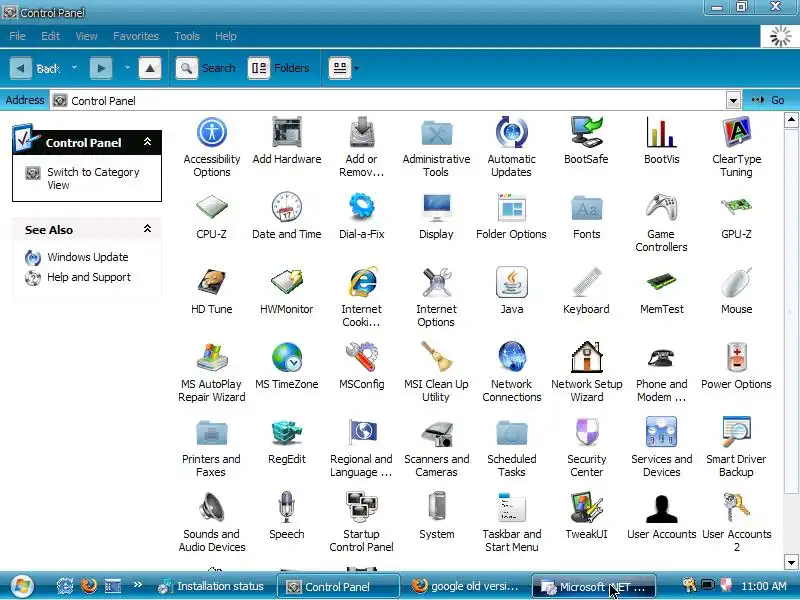Open Smart Driver Backup icon
This screenshot has width=800, height=600.
(737, 432)
